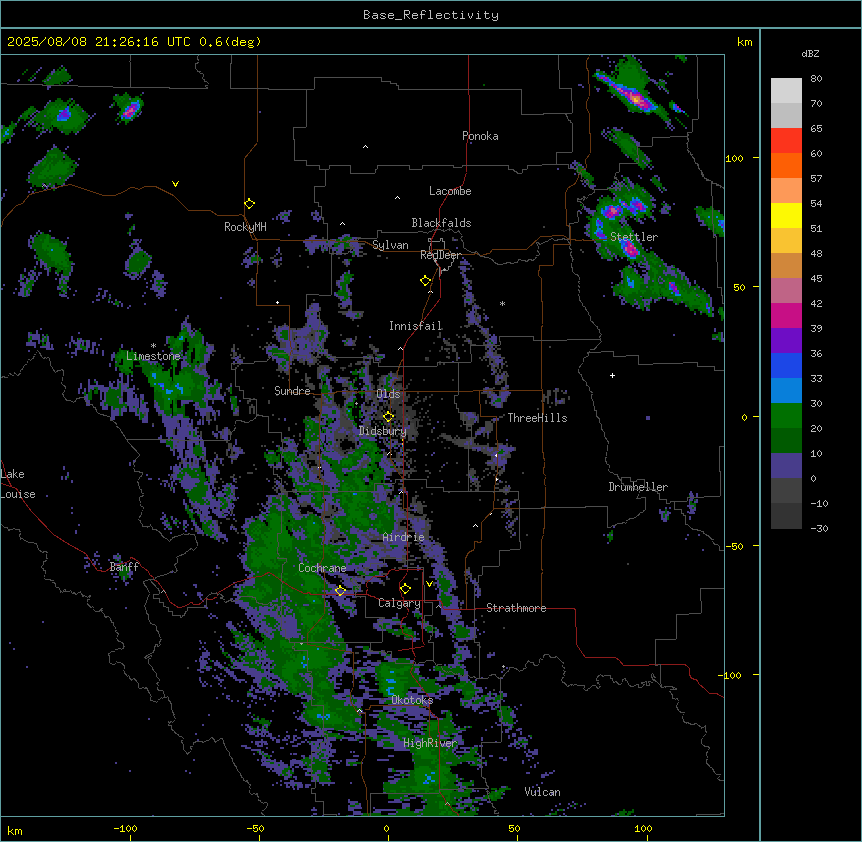Select the yellow diamond marker below Cochrane

click(x=340, y=591)
